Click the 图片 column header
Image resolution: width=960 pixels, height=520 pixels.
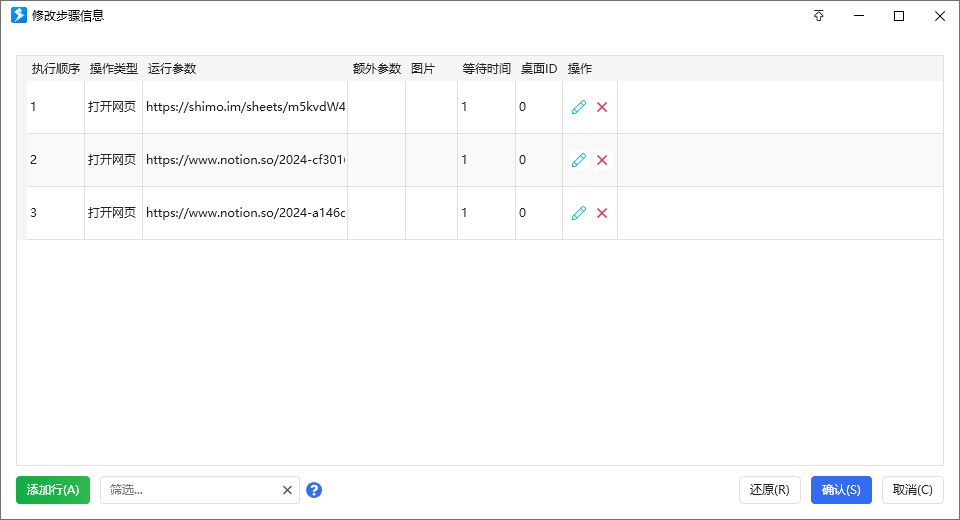422,69
